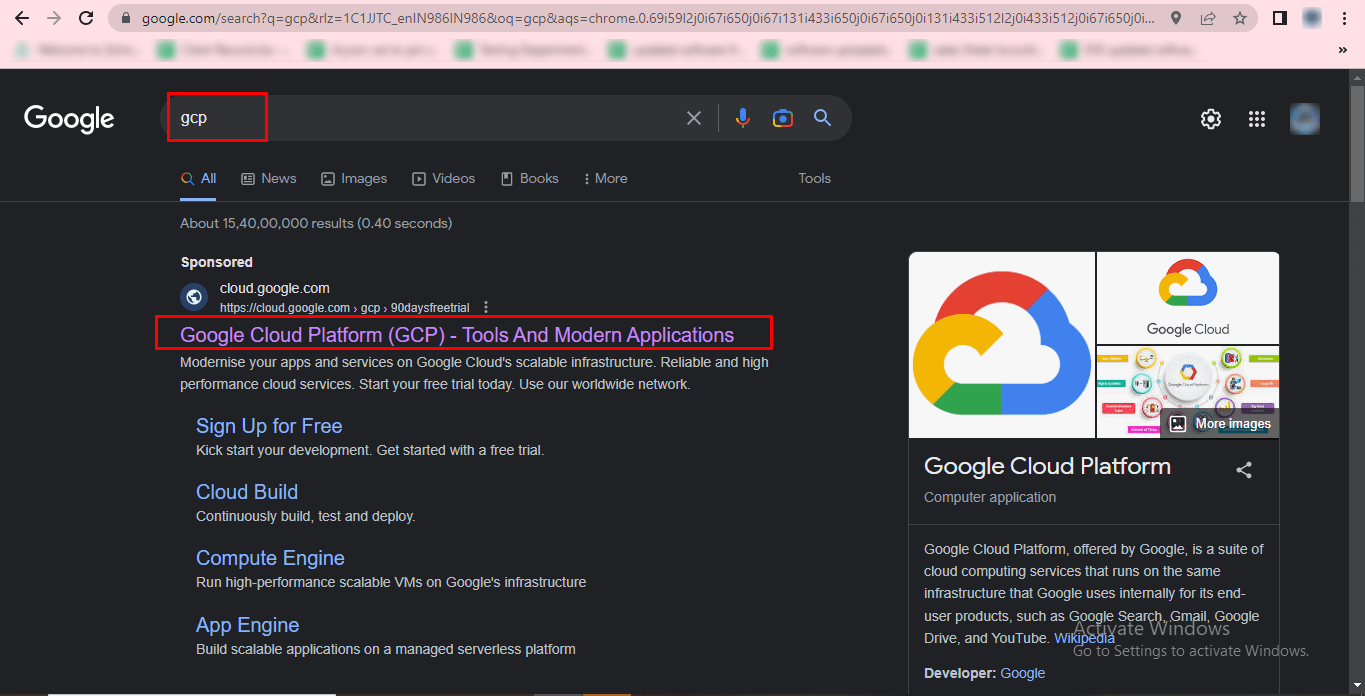1365x696 pixels.
Task: Expand the More search filters
Action: (x=606, y=178)
